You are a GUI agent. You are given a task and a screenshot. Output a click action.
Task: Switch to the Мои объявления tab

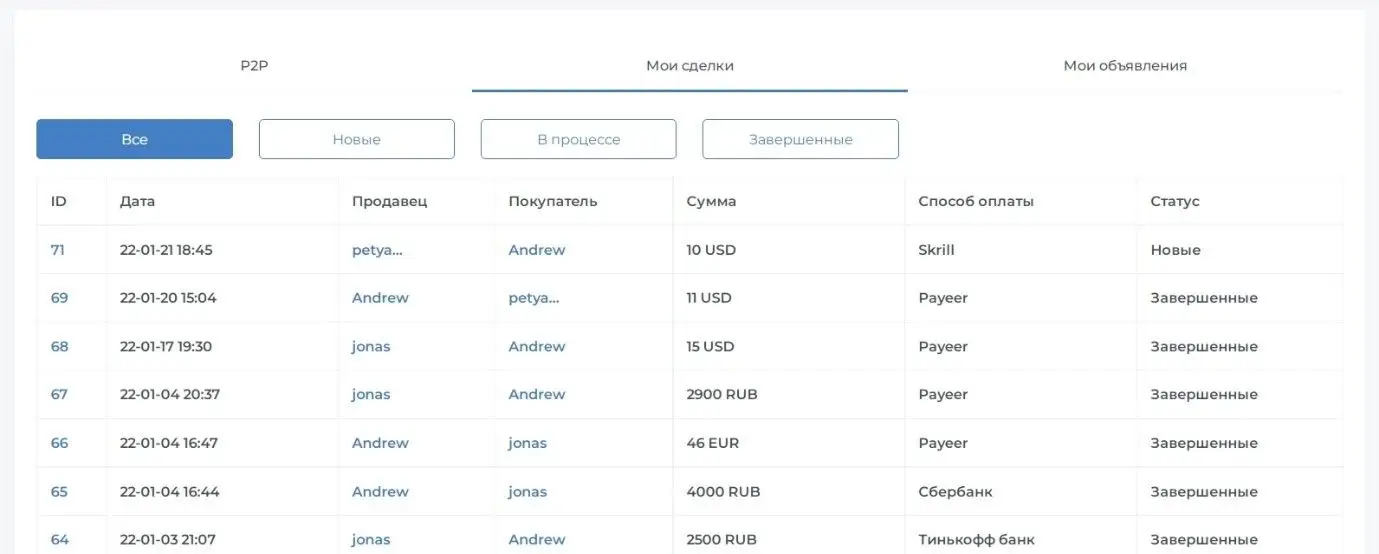tap(1125, 66)
